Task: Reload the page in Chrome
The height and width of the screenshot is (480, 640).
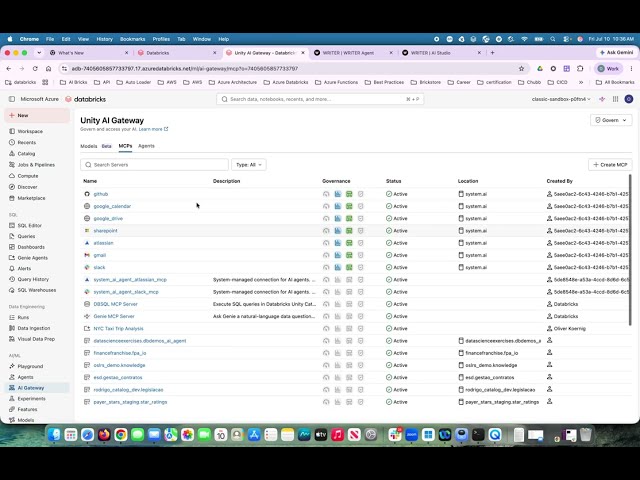Action: coord(35,69)
